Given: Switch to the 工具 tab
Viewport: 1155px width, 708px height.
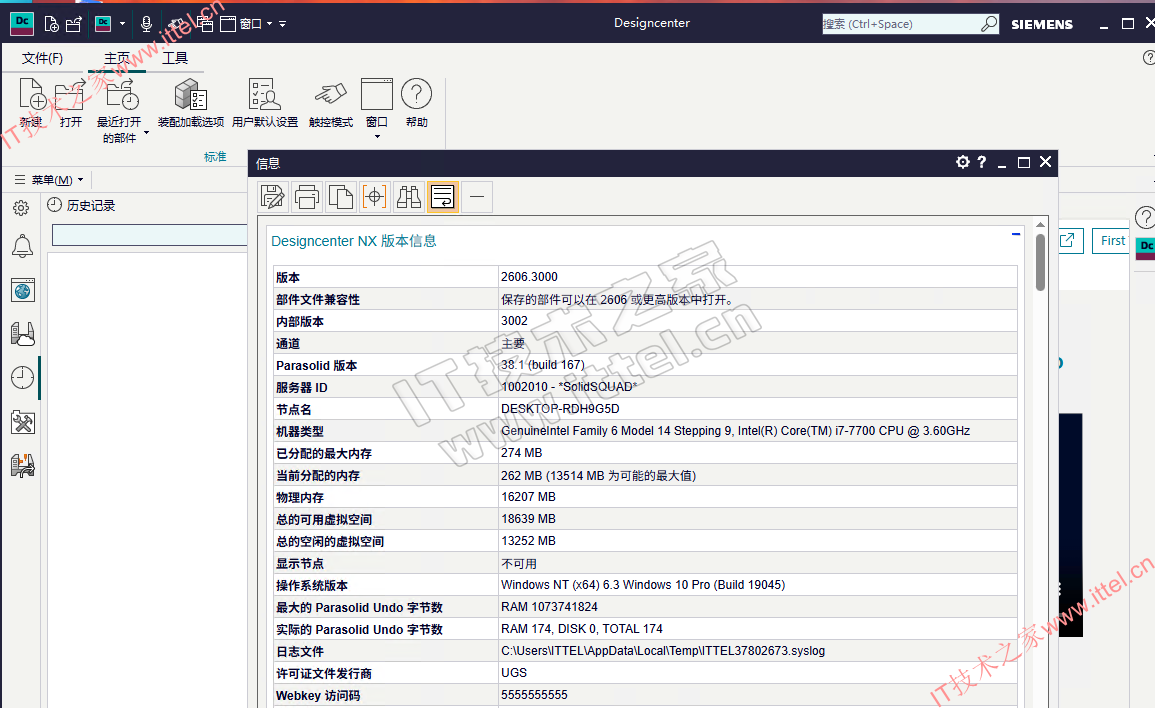Looking at the screenshot, I should (175, 58).
